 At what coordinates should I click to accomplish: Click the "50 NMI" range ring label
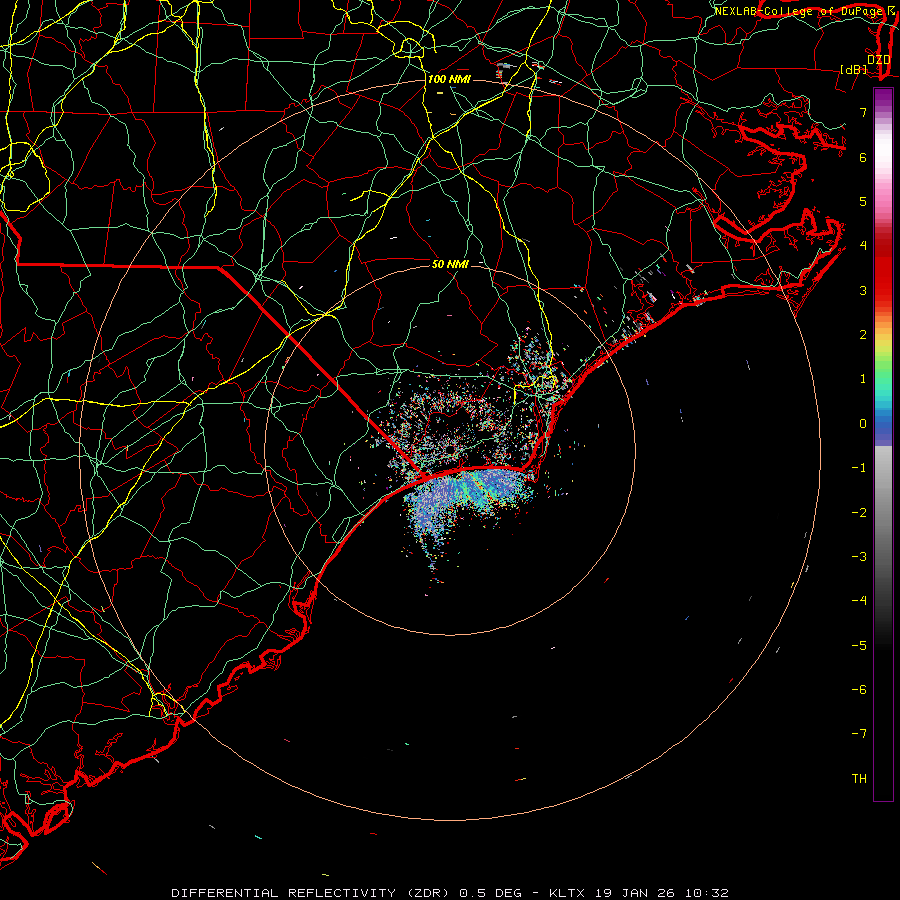tap(450, 264)
